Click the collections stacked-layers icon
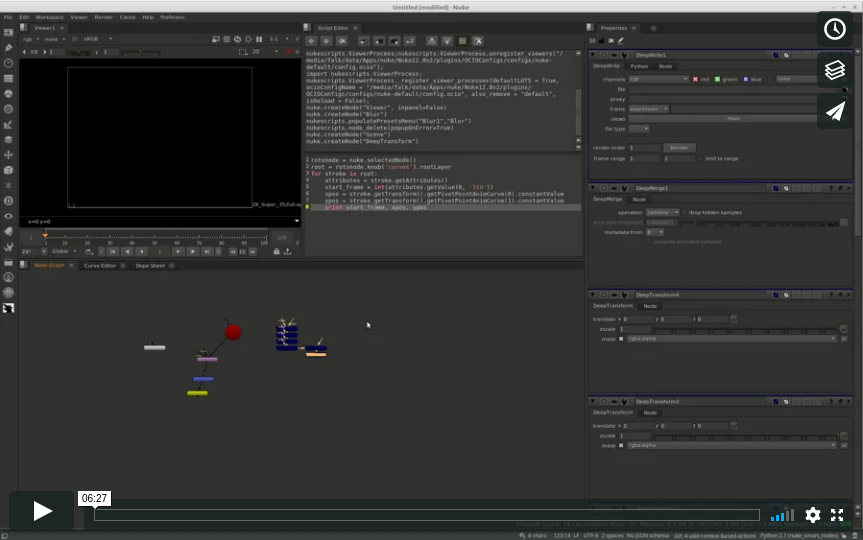This screenshot has width=863, height=540. coord(835,70)
